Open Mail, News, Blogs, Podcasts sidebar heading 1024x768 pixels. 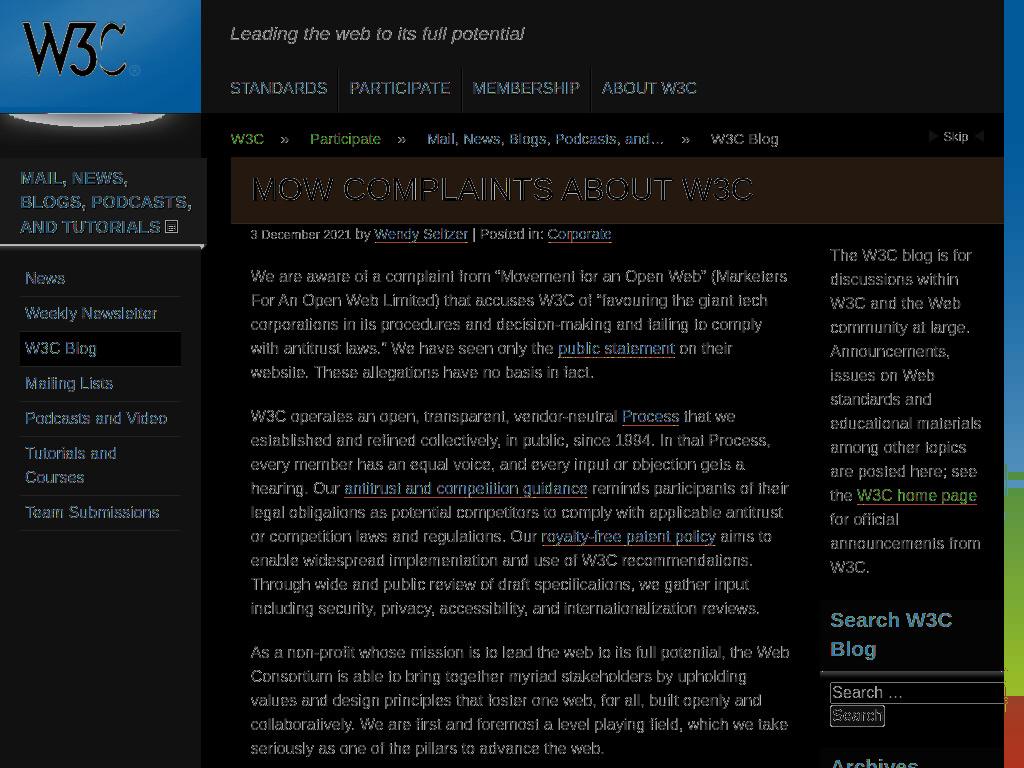(106, 202)
